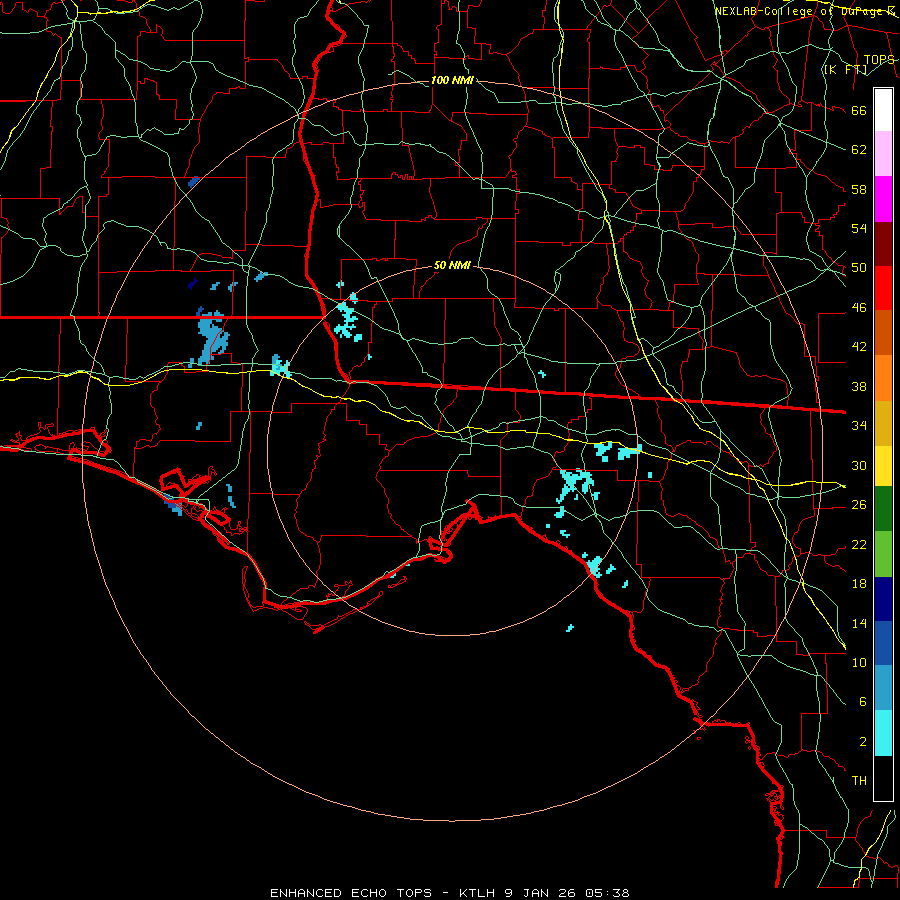Screen dimensions: 900x900
Task: Click the light blue 14 kft legend swatch
Action: (x=883, y=687)
